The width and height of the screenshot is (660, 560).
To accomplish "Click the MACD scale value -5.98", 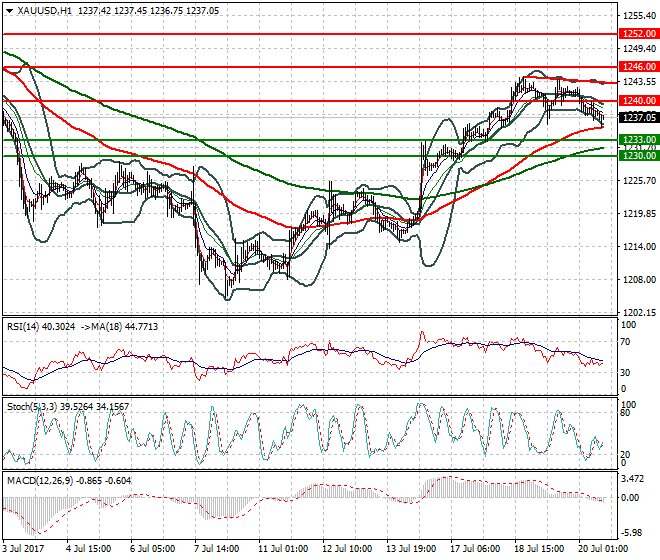I will [632, 533].
